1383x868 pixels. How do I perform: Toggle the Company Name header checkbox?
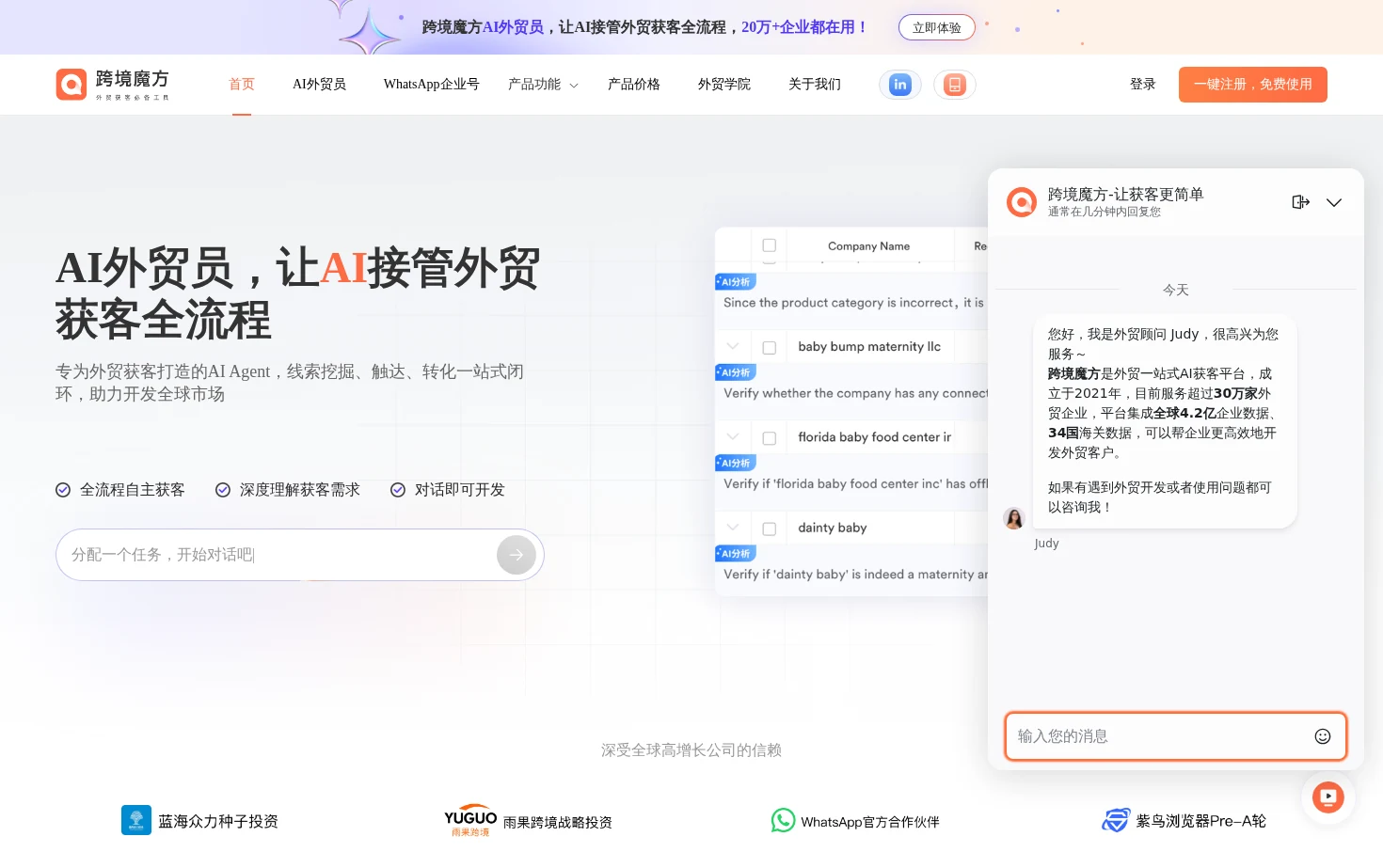click(x=769, y=245)
